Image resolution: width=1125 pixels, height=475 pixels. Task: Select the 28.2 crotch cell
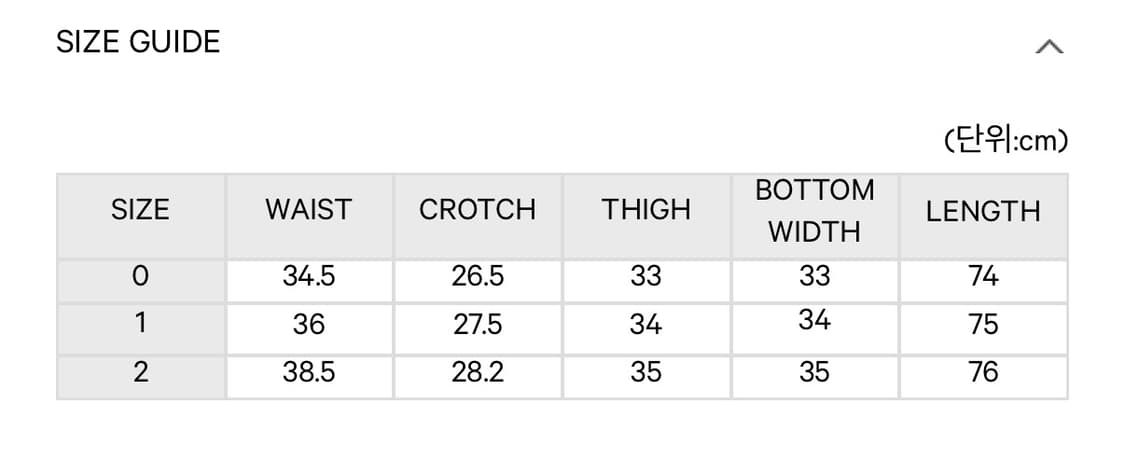coord(477,372)
